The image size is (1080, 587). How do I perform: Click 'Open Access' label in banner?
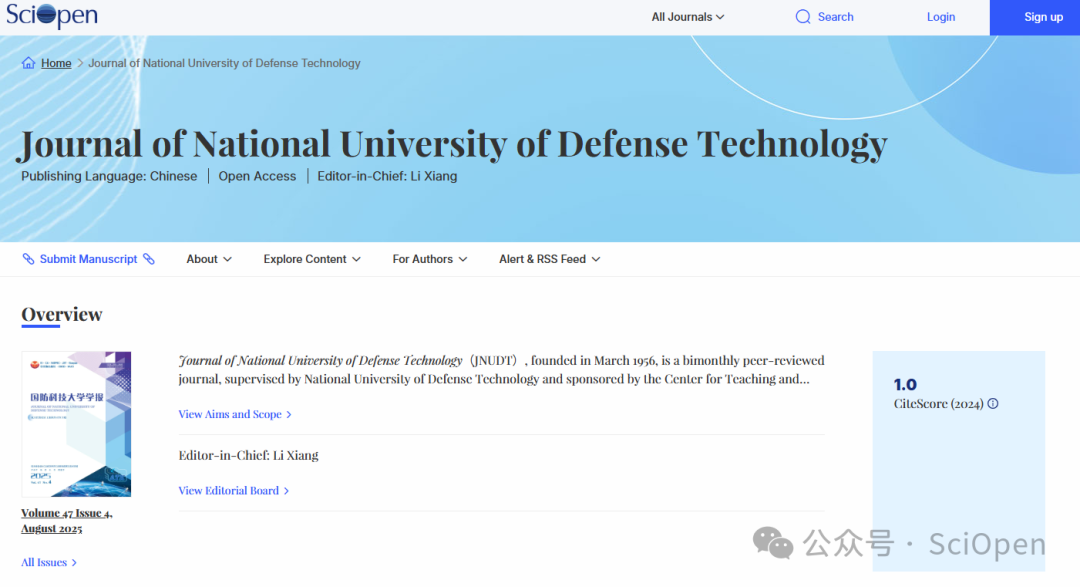tap(257, 176)
